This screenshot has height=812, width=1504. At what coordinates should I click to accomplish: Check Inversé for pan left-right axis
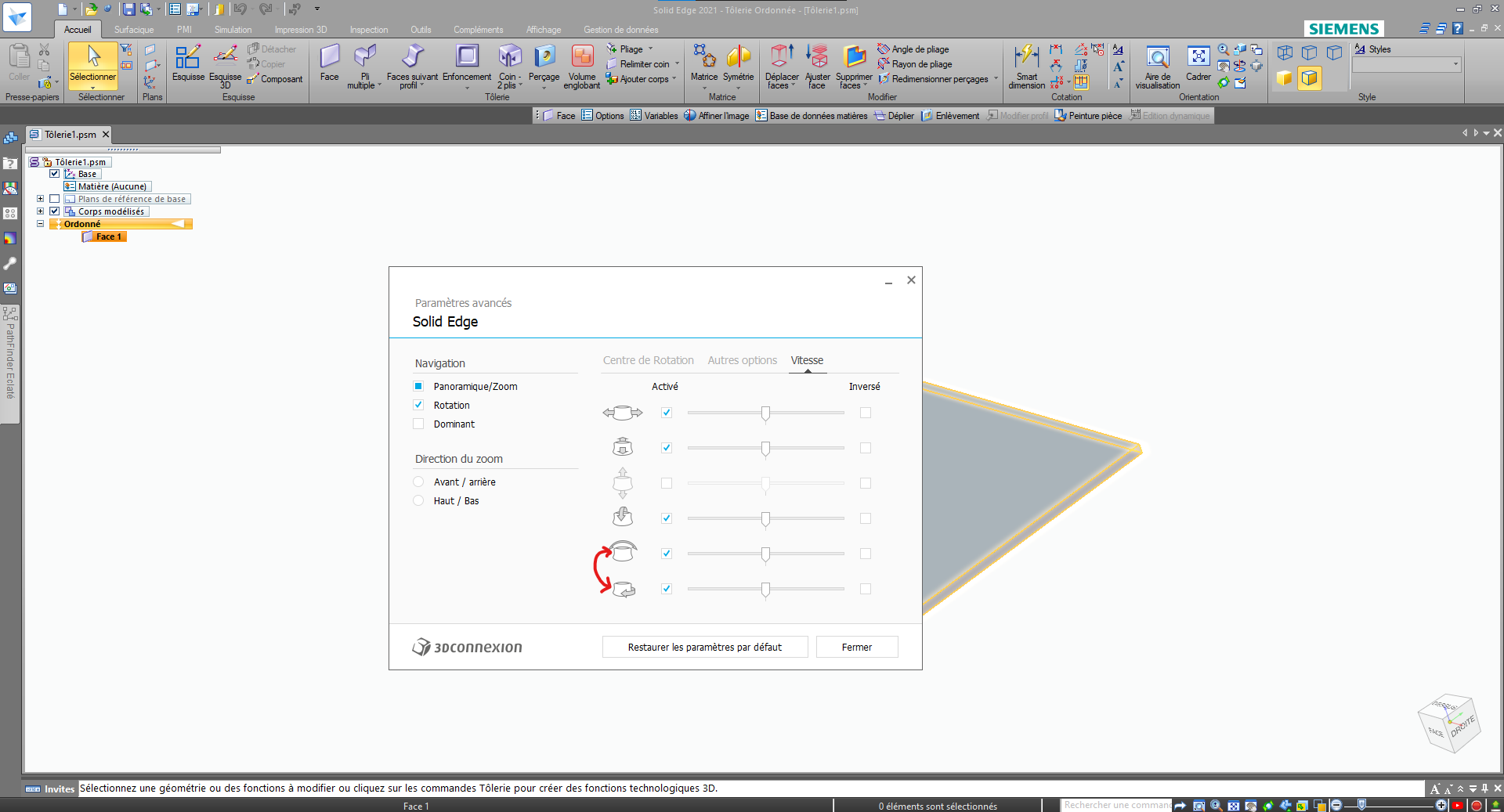pyautogui.click(x=866, y=413)
